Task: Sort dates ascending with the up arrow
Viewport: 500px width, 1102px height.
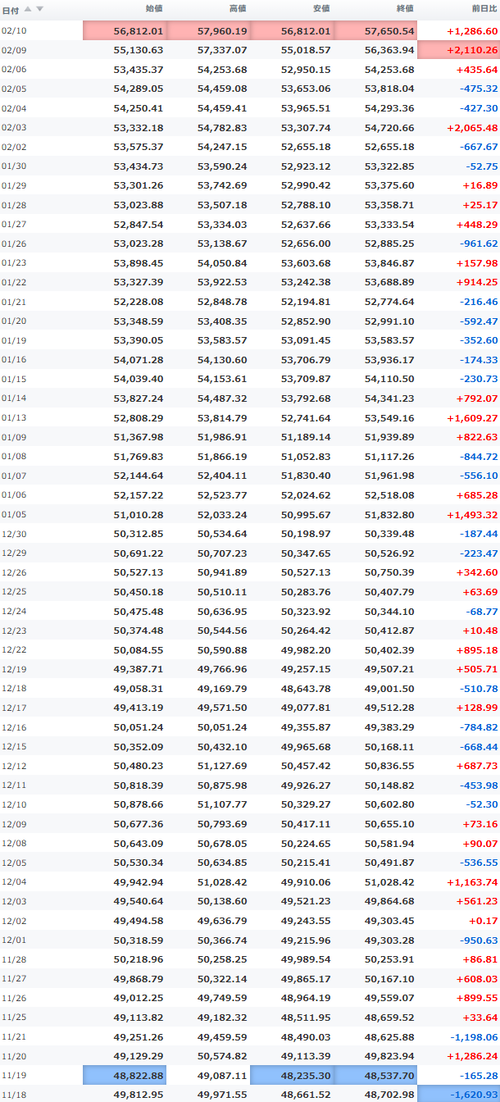Action: click(x=28, y=9)
